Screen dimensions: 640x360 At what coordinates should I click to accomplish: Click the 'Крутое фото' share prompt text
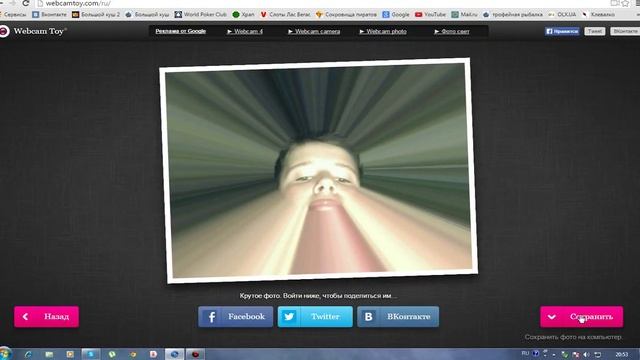[x=318, y=296]
